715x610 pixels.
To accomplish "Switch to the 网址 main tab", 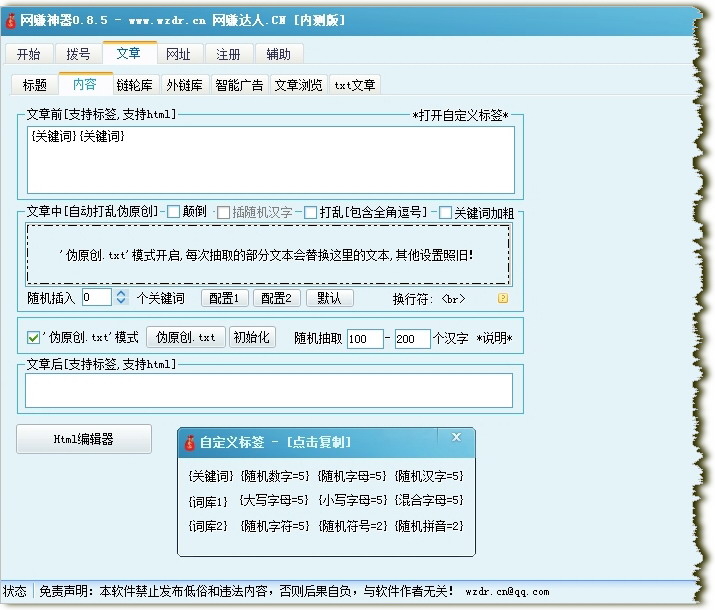I will 178,54.
